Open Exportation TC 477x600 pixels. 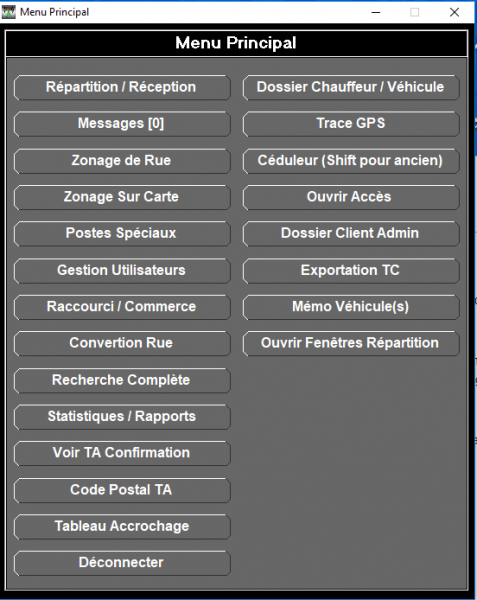point(351,271)
